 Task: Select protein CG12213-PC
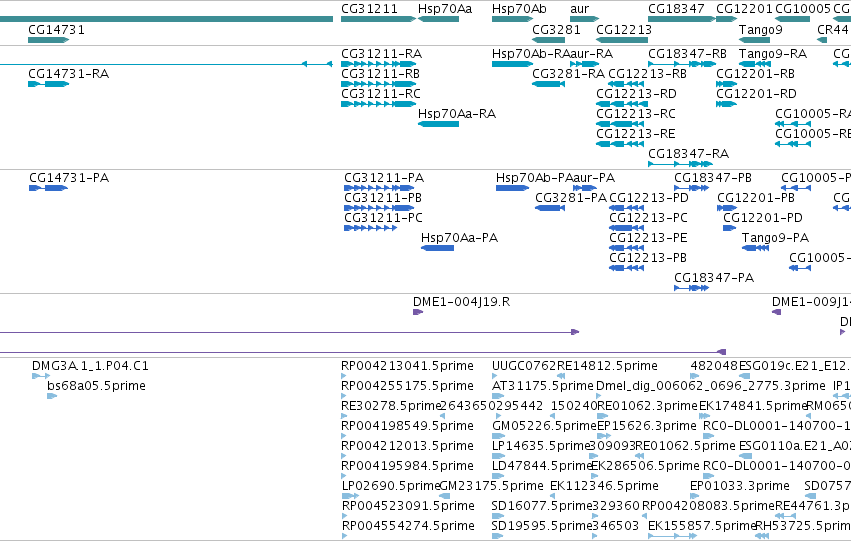(x=626, y=228)
